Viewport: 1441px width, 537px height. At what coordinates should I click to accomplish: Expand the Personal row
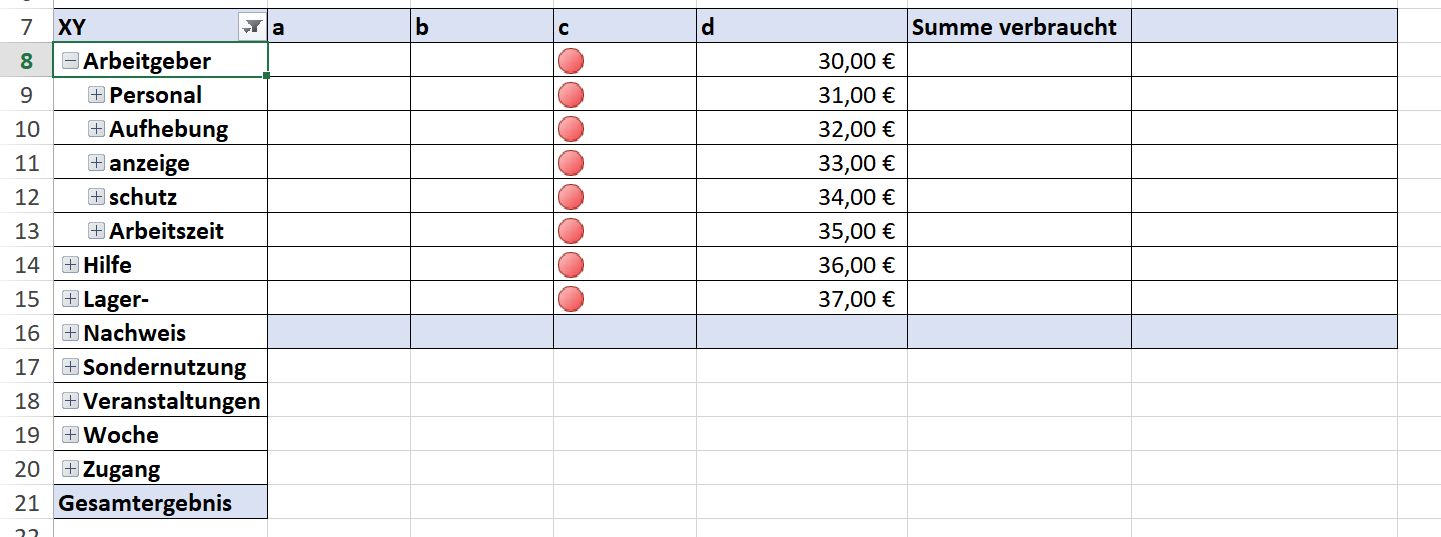point(96,95)
